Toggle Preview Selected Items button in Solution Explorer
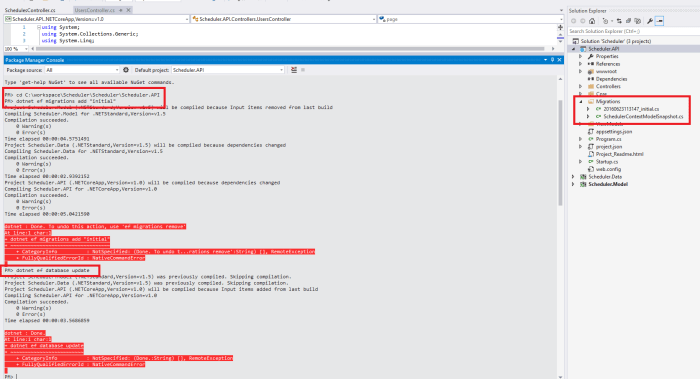The width and height of the screenshot is (700, 379). click(659, 21)
